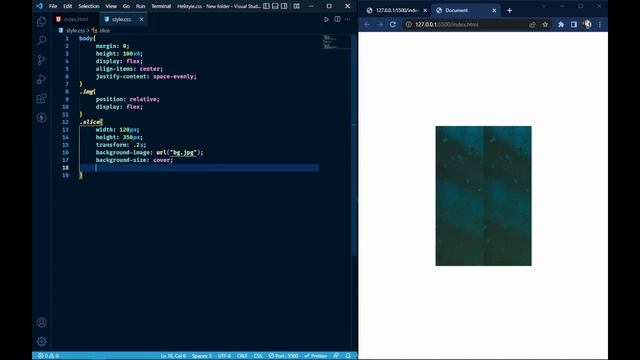This screenshot has width=640, height=360.
Task: Click the browser address bar URL
Action: pos(447,24)
